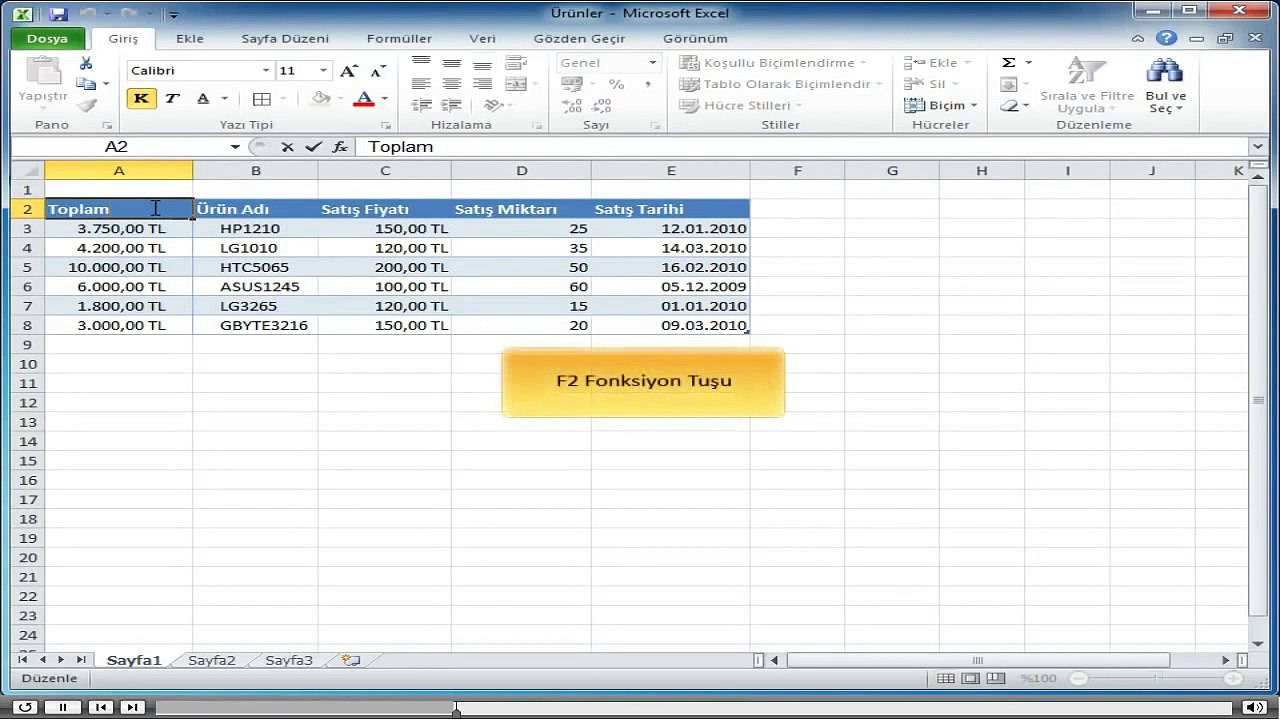Click the video progress bar marker

click(456, 709)
